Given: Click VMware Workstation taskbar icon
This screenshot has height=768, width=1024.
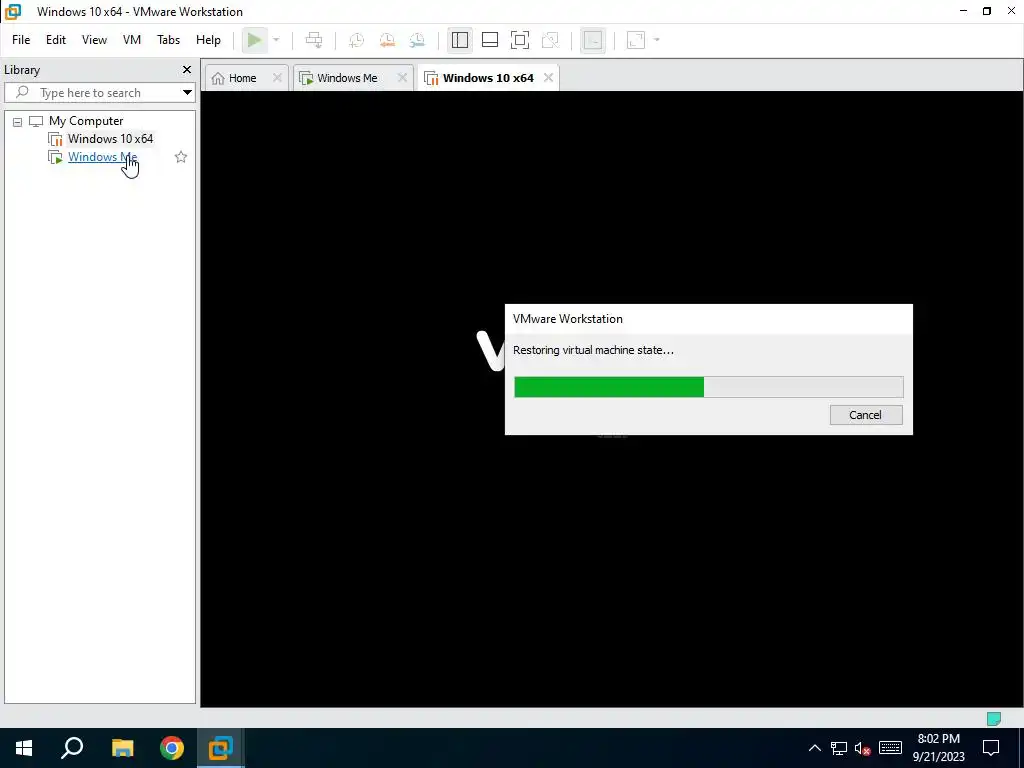Looking at the screenshot, I should (x=221, y=748).
